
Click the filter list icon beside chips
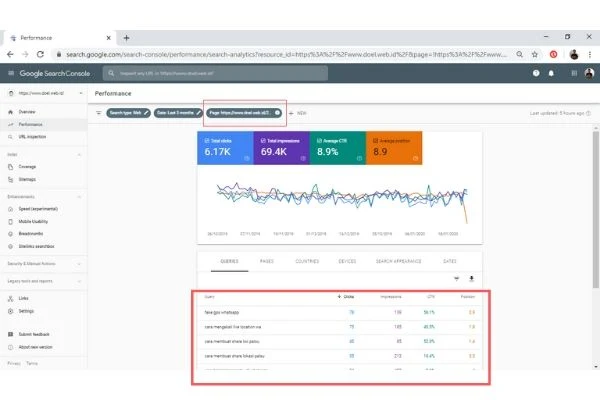click(x=99, y=113)
